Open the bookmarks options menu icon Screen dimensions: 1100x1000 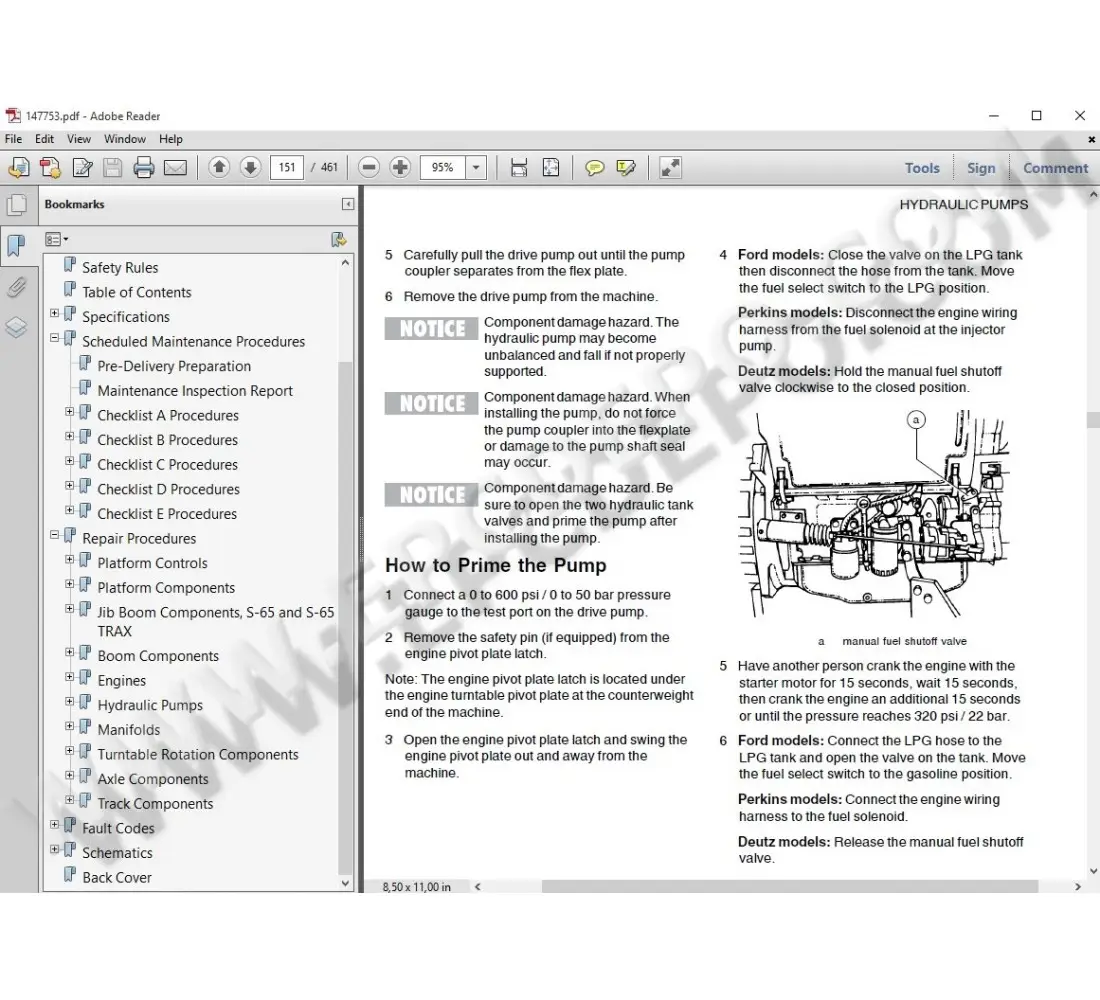56,240
